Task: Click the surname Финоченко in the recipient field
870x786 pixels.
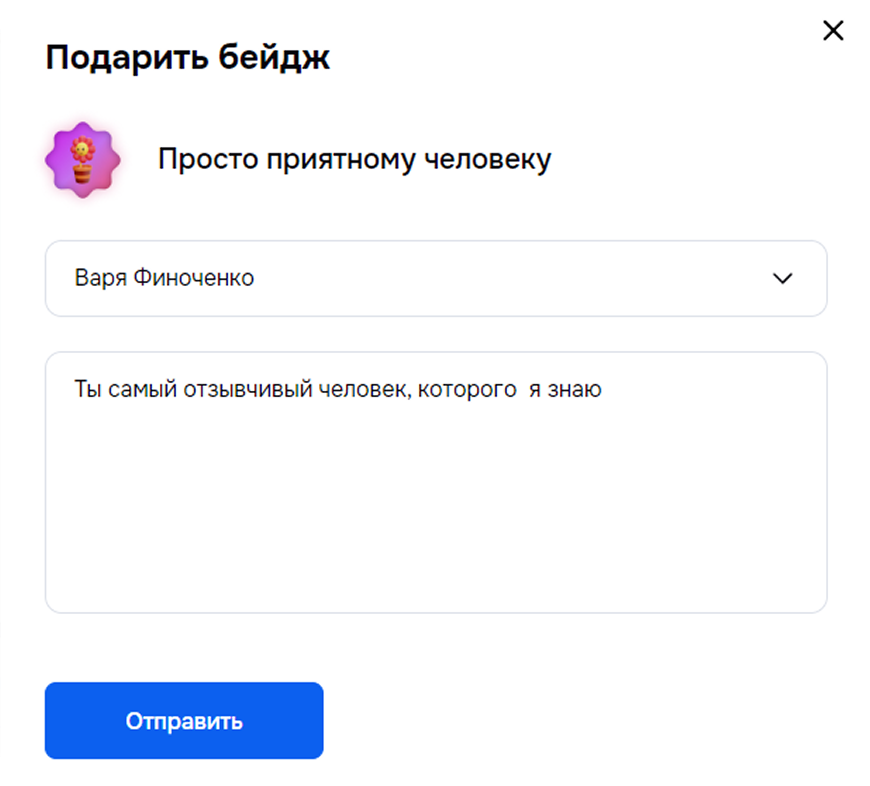Action: (x=193, y=279)
